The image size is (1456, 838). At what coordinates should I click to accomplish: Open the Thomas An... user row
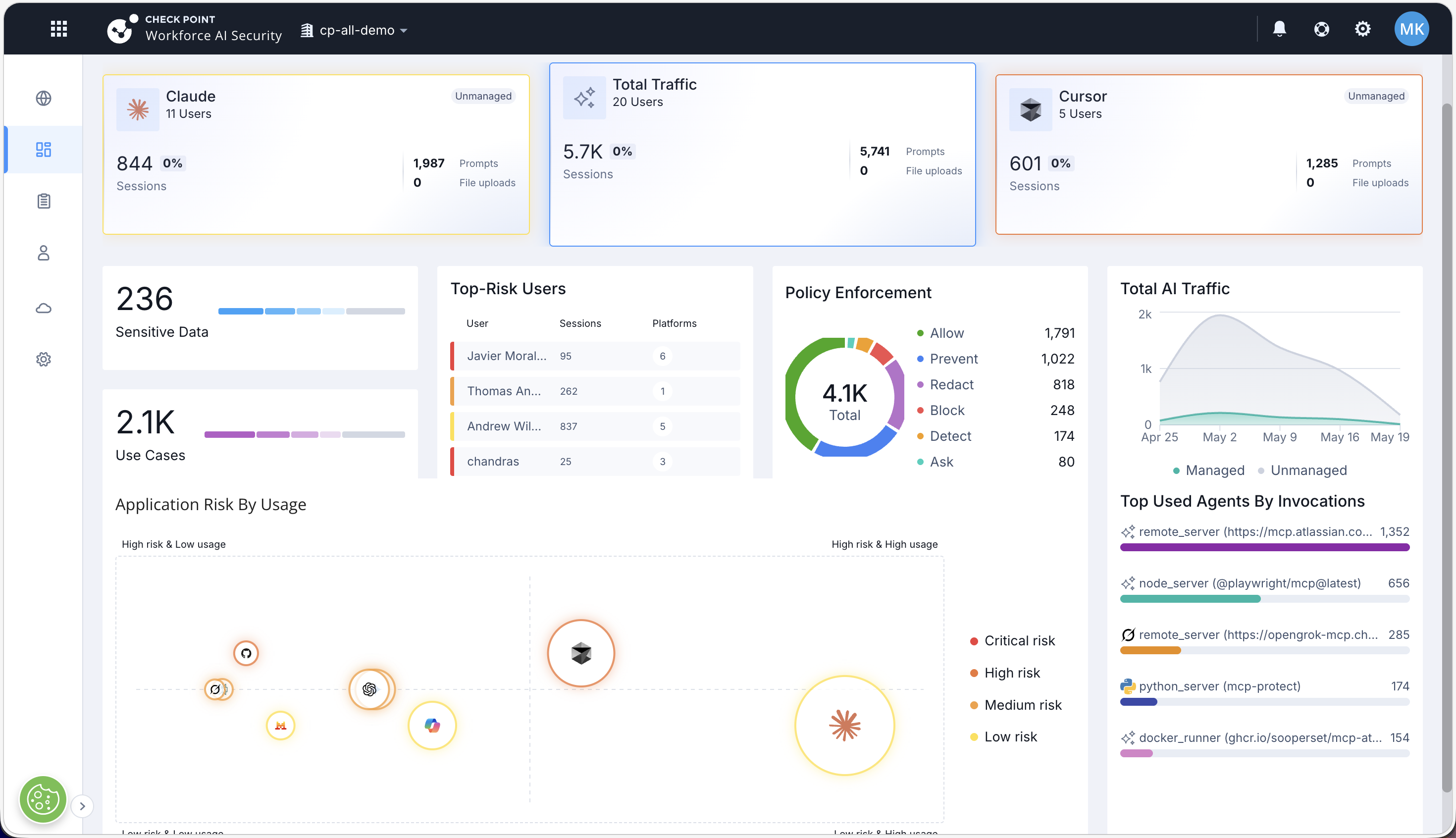(595, 391)
